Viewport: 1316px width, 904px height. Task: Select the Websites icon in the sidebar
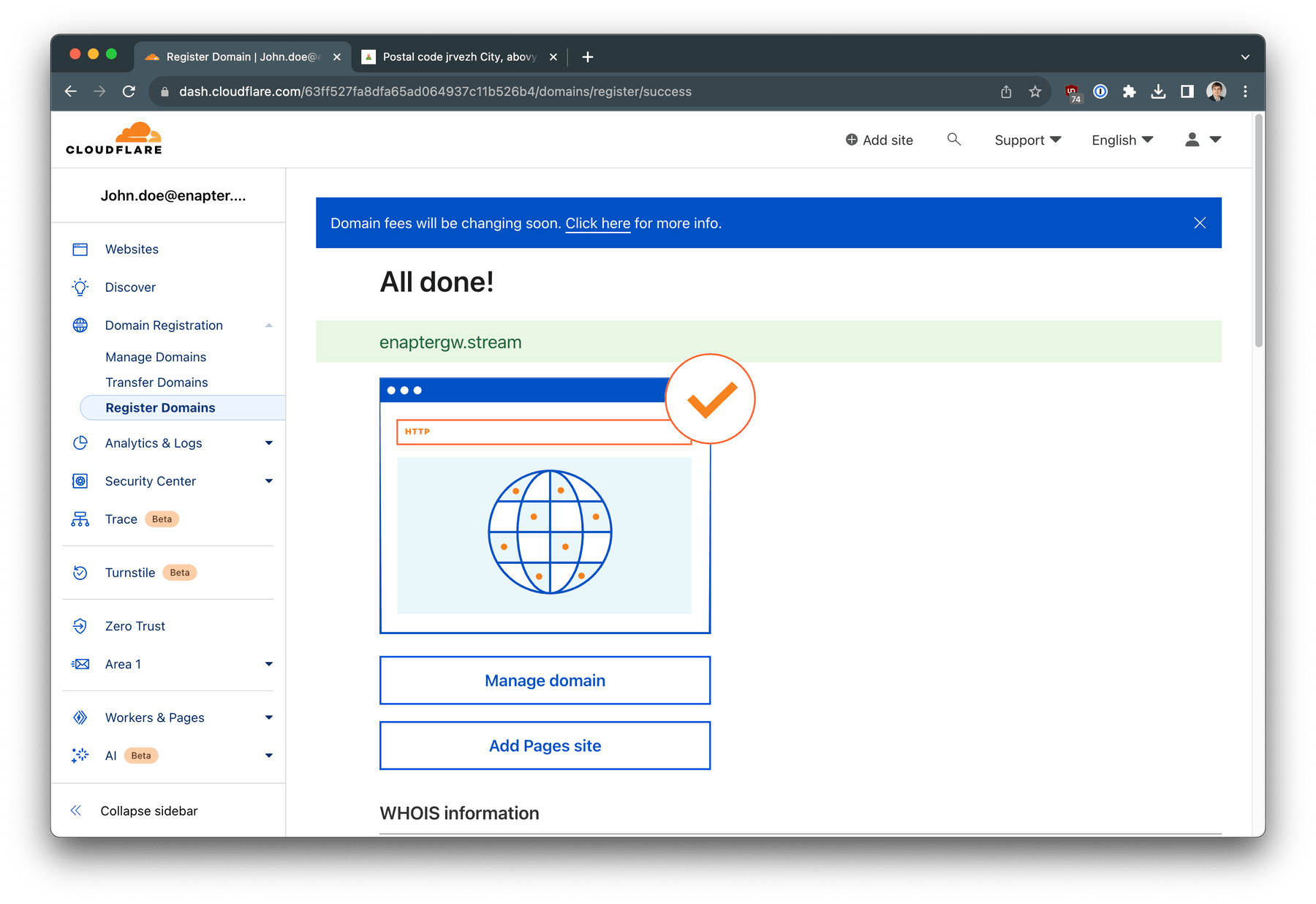tap(80, 249)
